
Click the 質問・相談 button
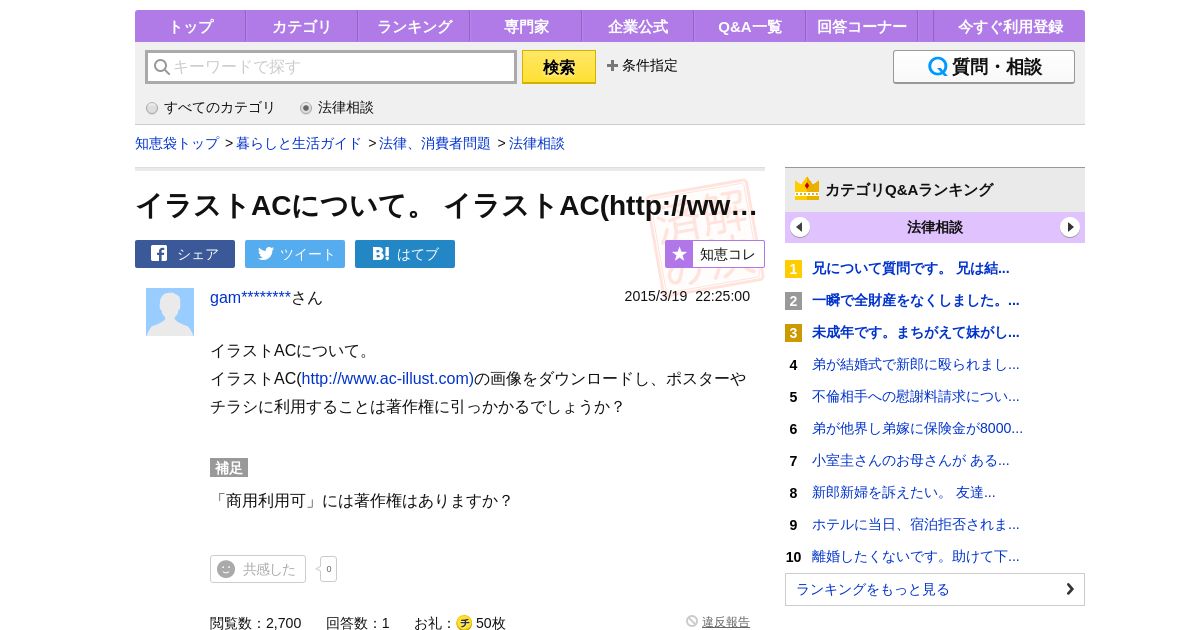tap(984, 67)
